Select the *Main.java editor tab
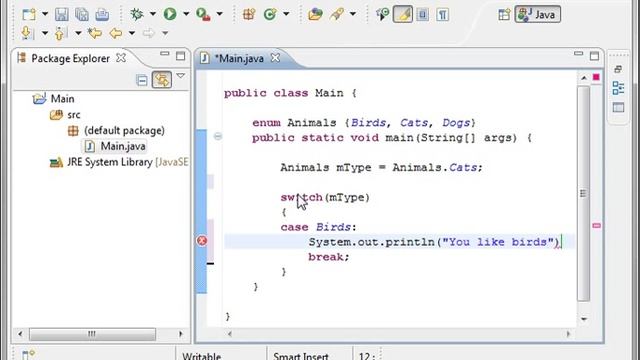 (239, 58)
